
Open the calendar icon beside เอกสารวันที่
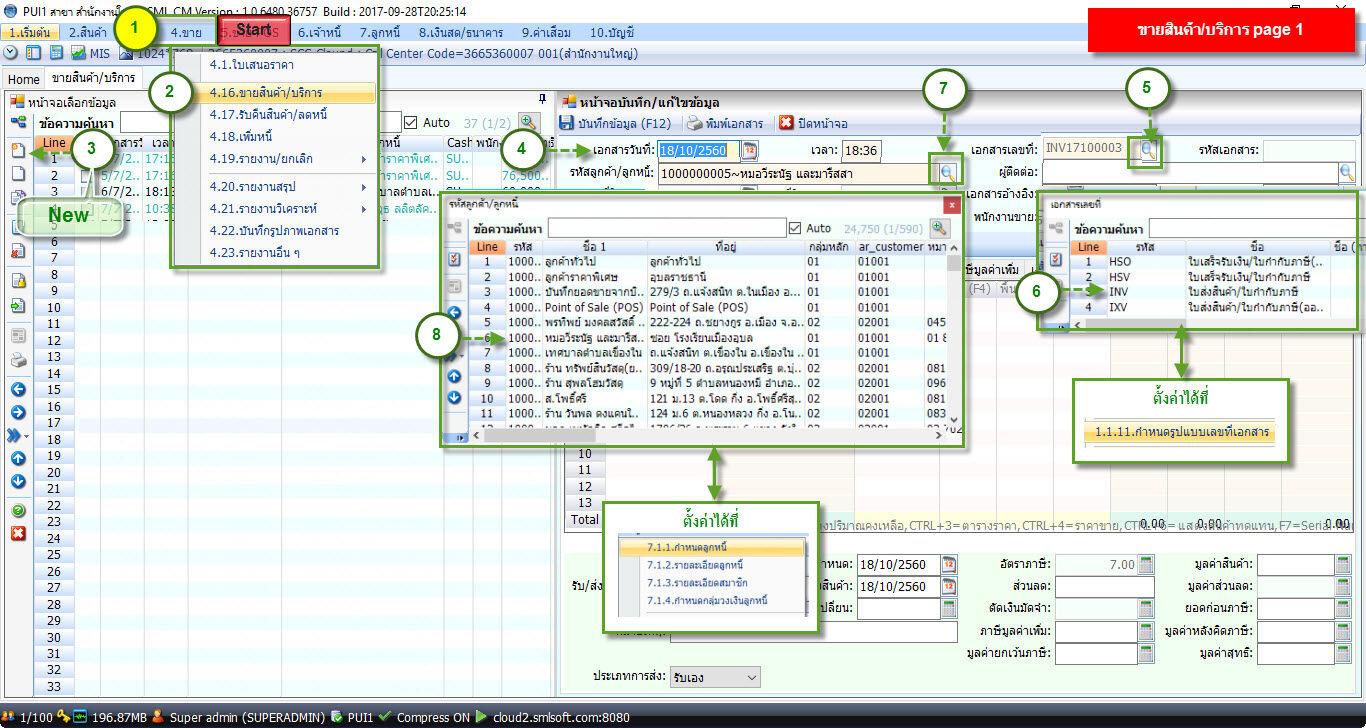click(750, 151)
